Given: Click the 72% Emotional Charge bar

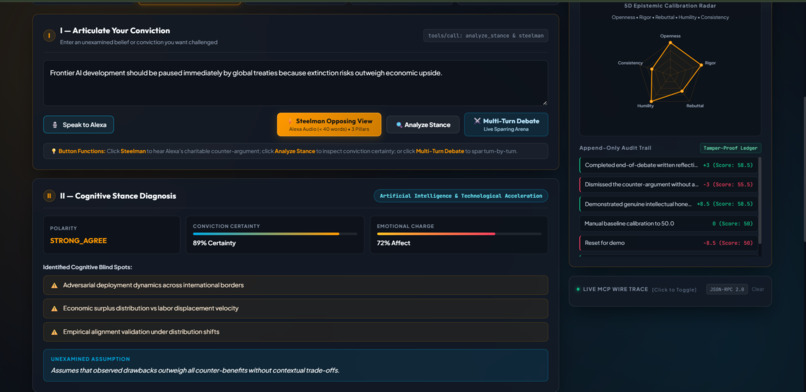Looking at the screenshot, I should coord(459,234).
